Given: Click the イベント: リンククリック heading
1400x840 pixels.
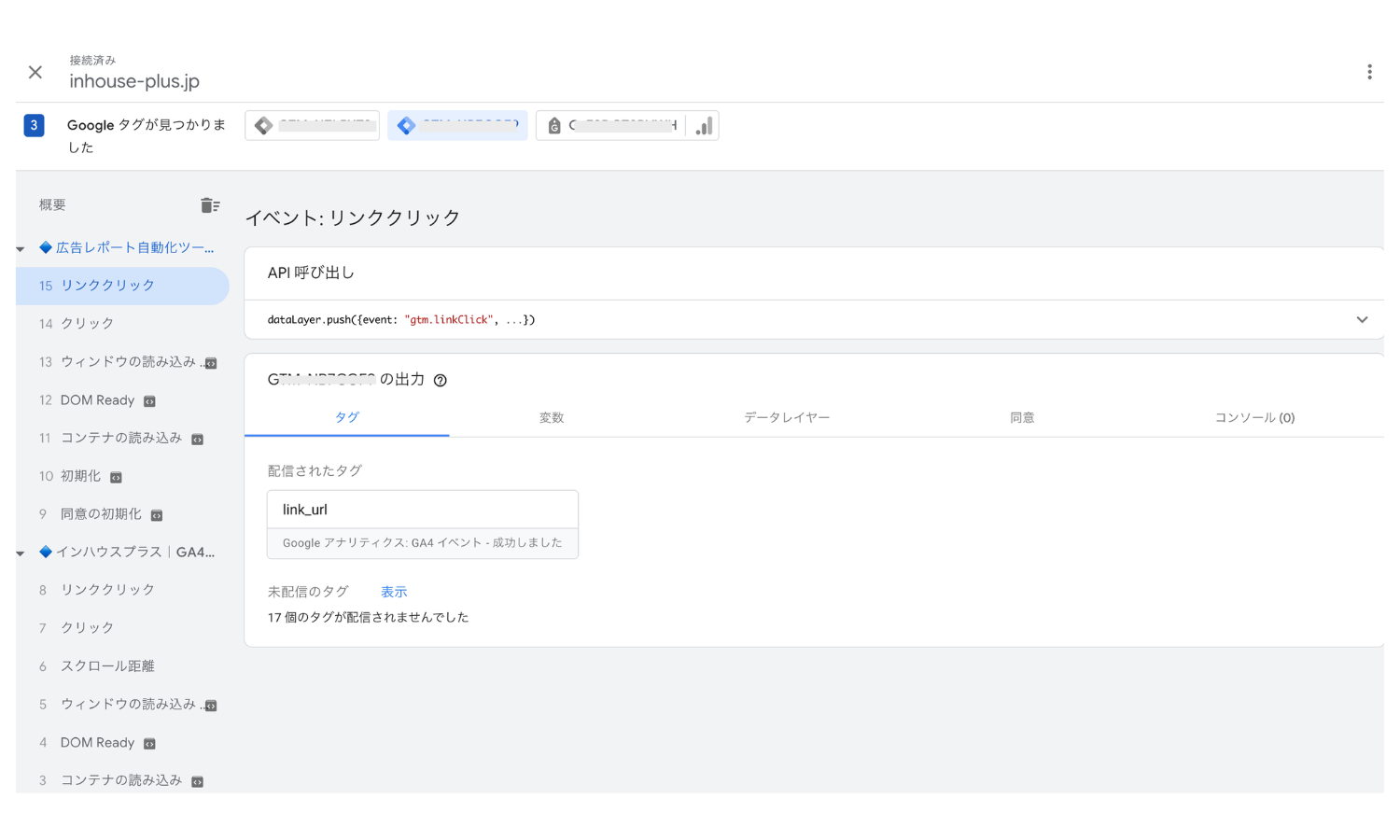Looking at the screenshot, I should (353, 217).
